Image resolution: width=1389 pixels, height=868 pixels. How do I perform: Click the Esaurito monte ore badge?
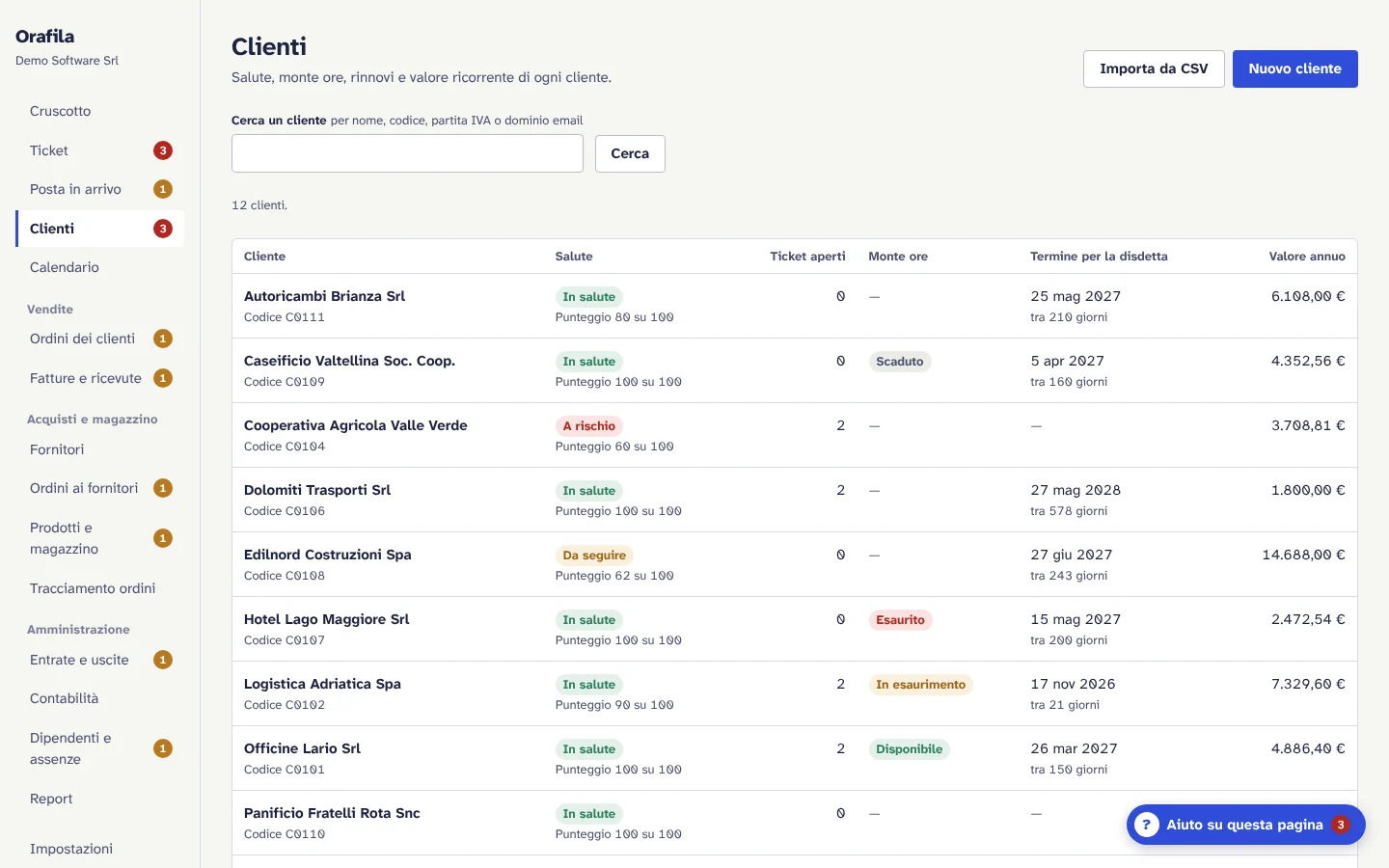pyautogui.click(x=900, y=620)
